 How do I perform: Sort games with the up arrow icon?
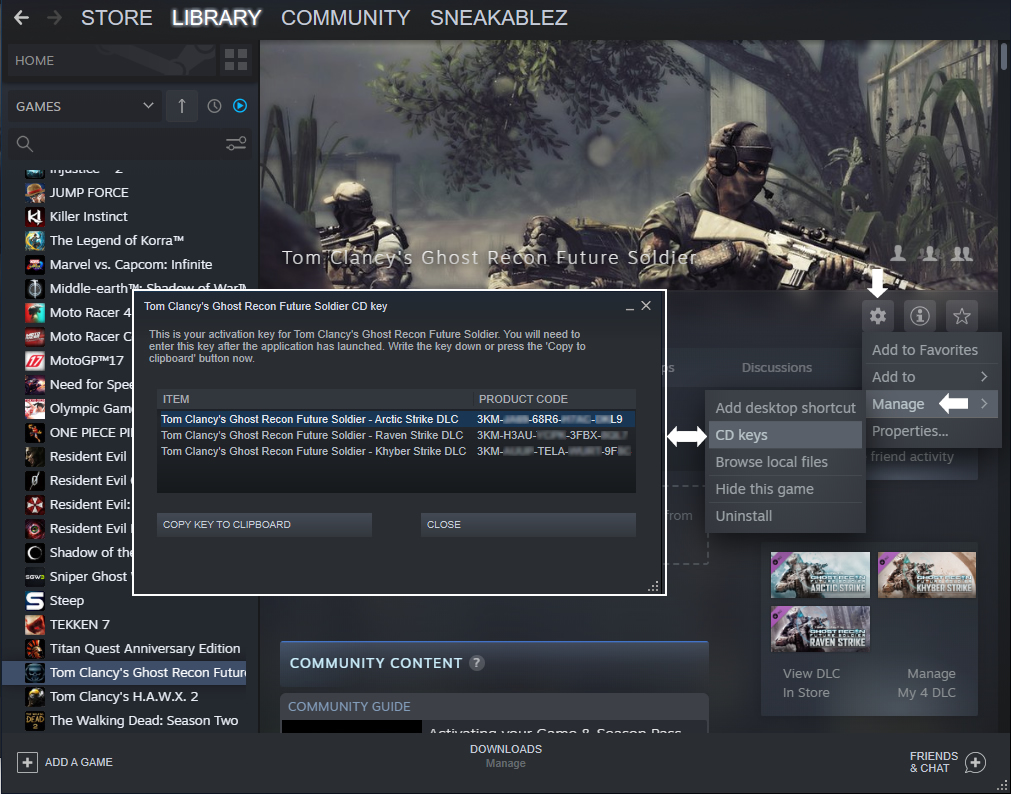pos(182,106)
